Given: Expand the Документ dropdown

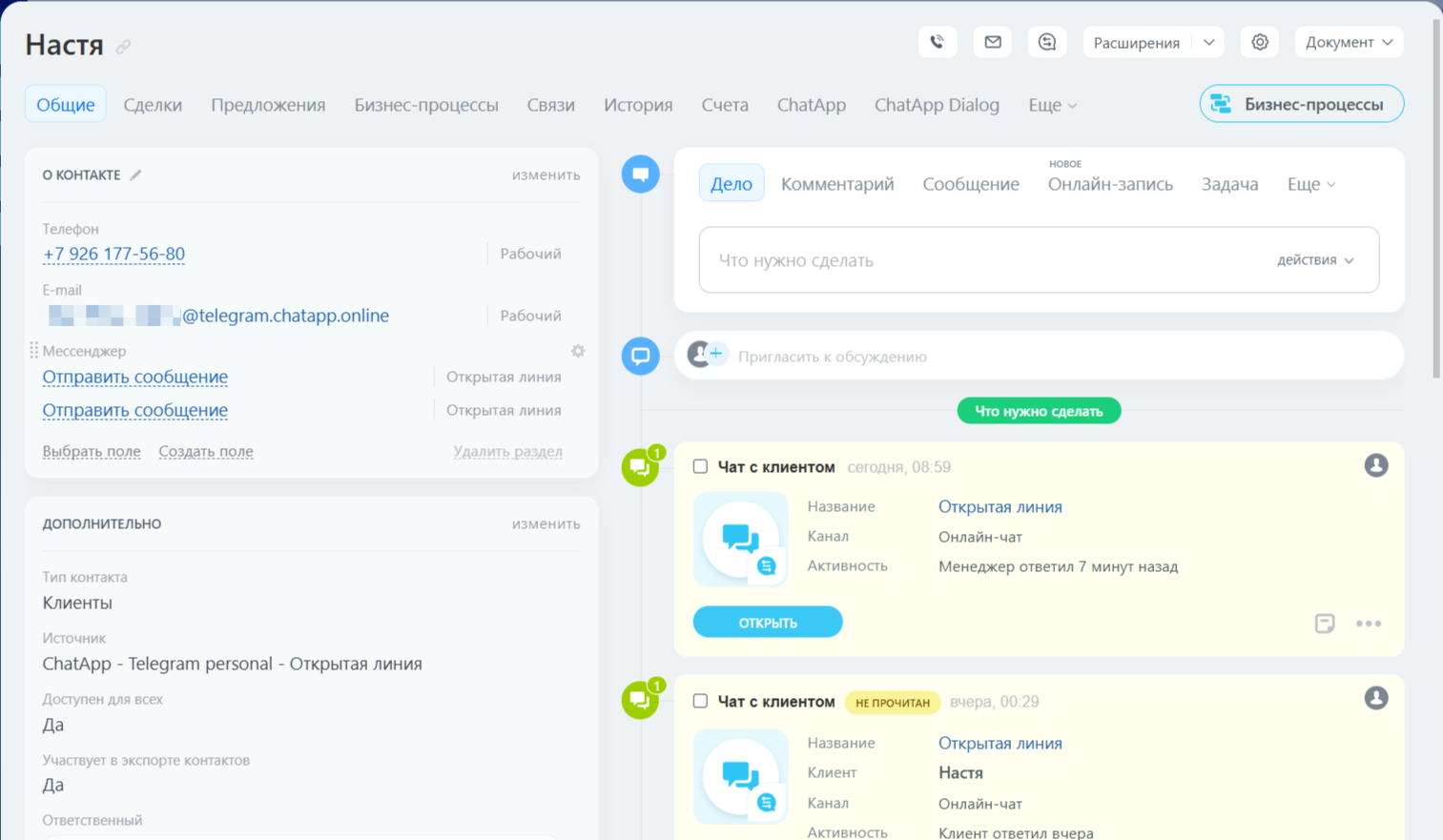Looking at the screenshot, I should tap(1349, 42).
